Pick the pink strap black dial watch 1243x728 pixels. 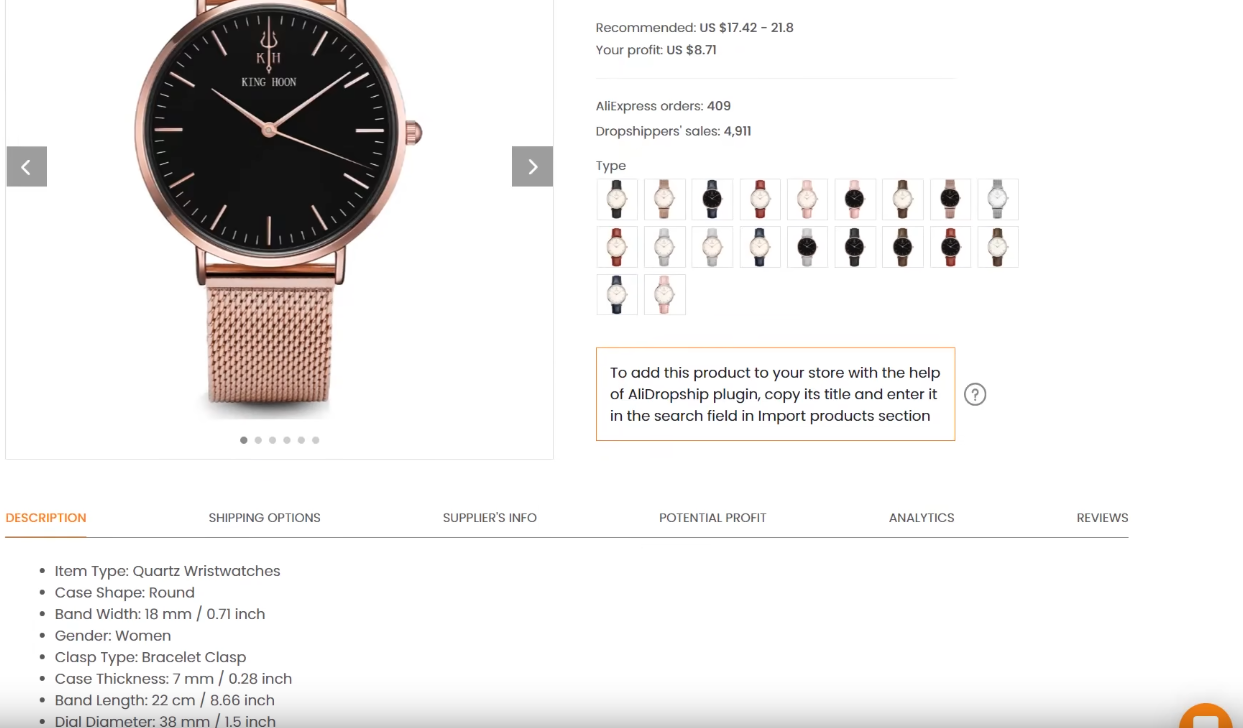[x=855, y=199]
